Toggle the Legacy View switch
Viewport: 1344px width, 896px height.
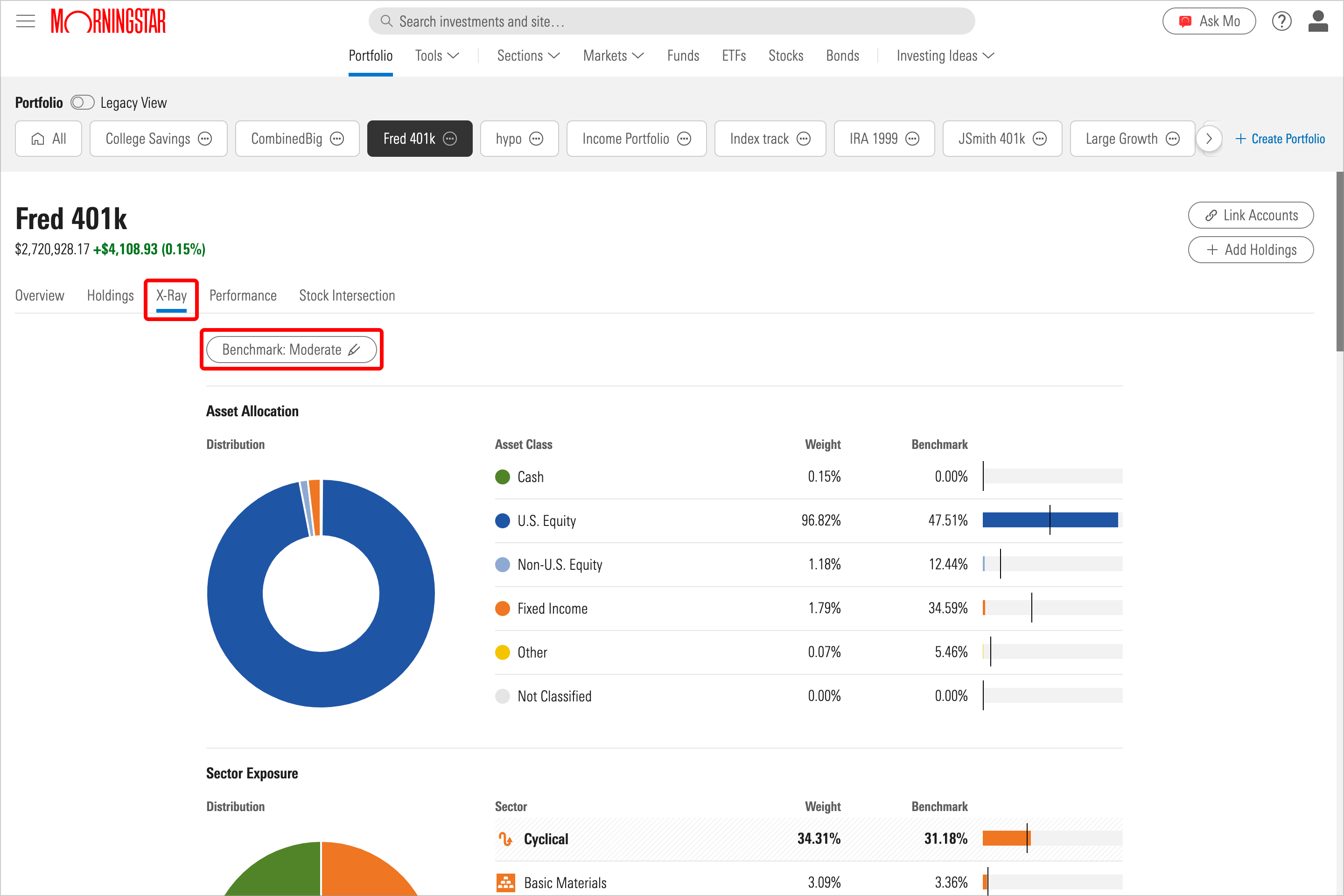coord(82,102)
